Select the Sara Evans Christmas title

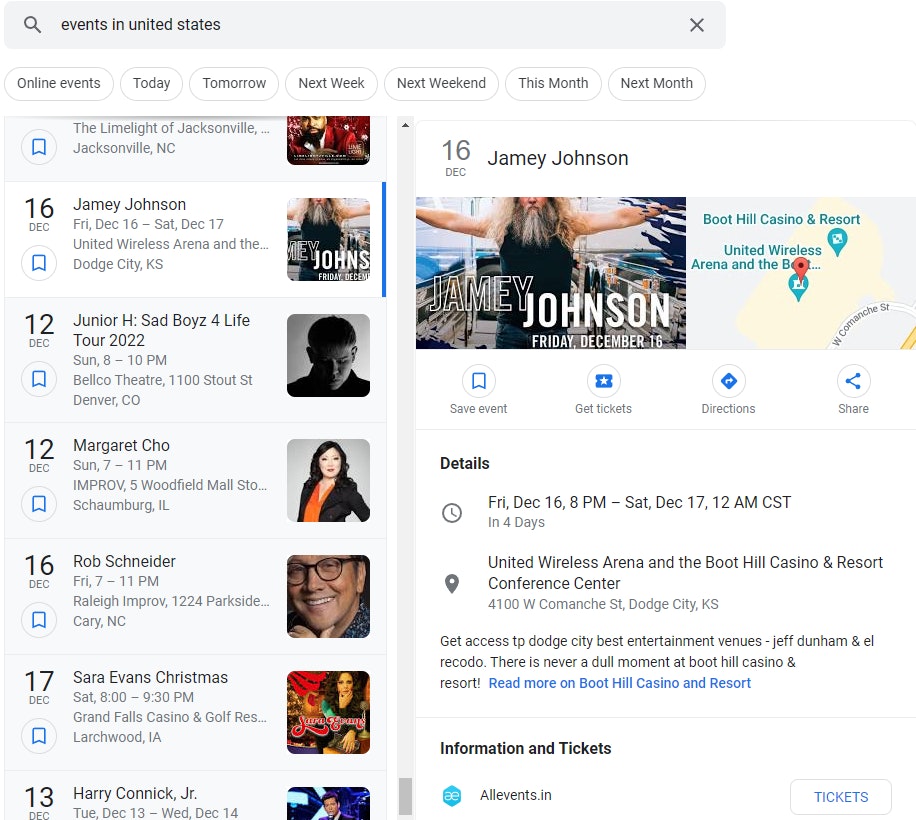[x=150, y=677]
